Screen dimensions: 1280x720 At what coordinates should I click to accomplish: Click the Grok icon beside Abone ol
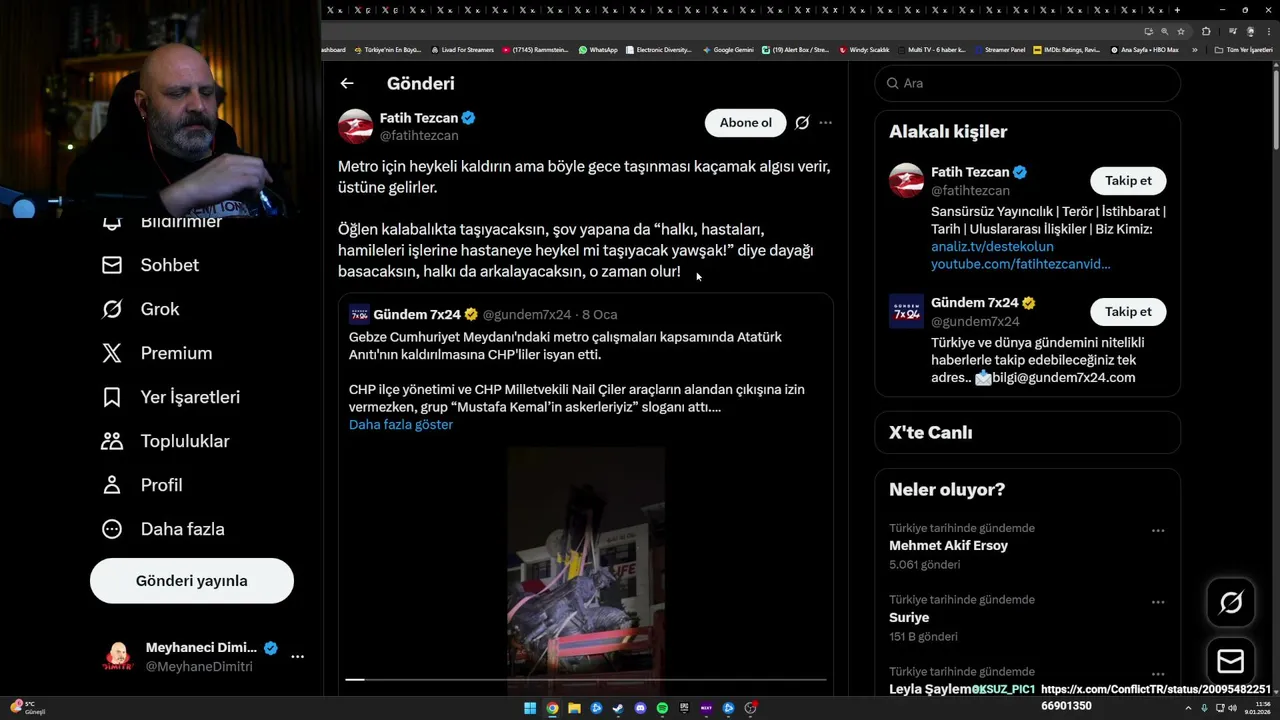click(802, 123)
